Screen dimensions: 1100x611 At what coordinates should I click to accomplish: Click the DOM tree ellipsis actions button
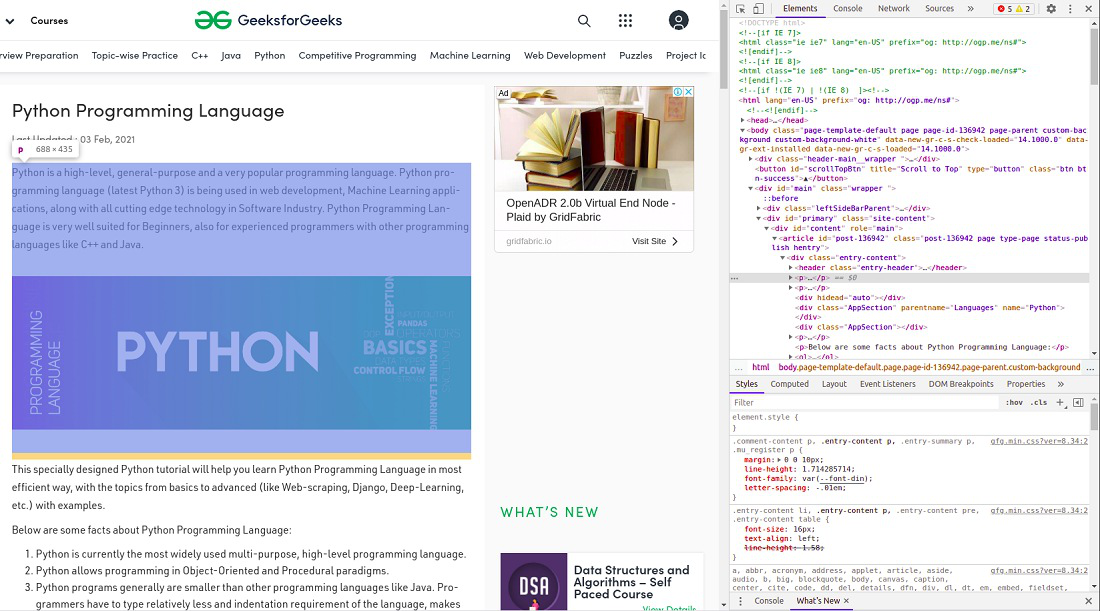coord(735,278)
